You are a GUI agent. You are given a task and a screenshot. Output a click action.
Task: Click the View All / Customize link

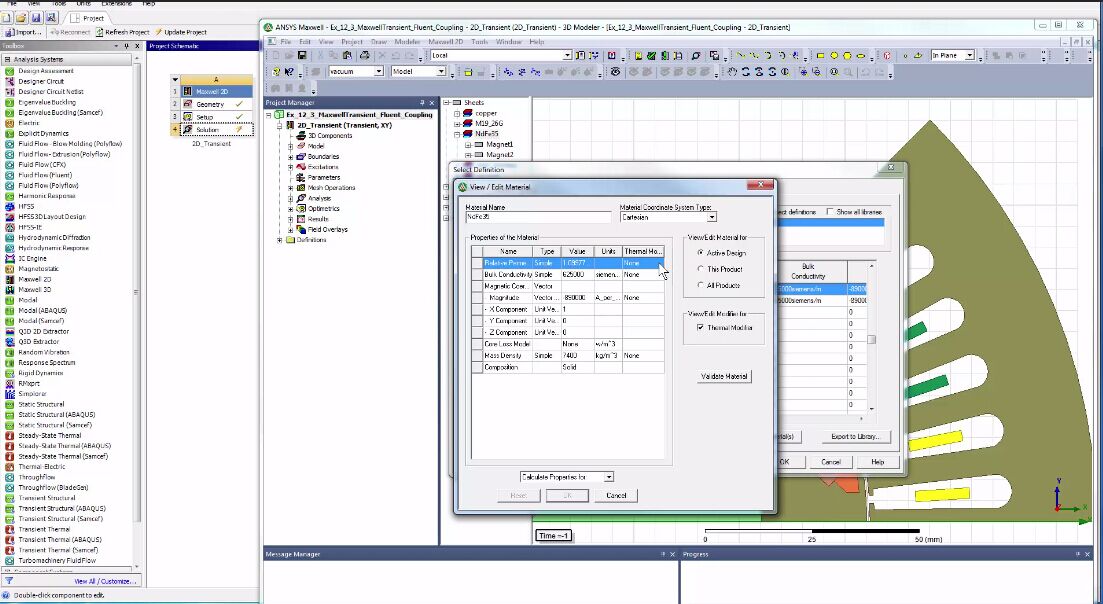click(105, 581)
